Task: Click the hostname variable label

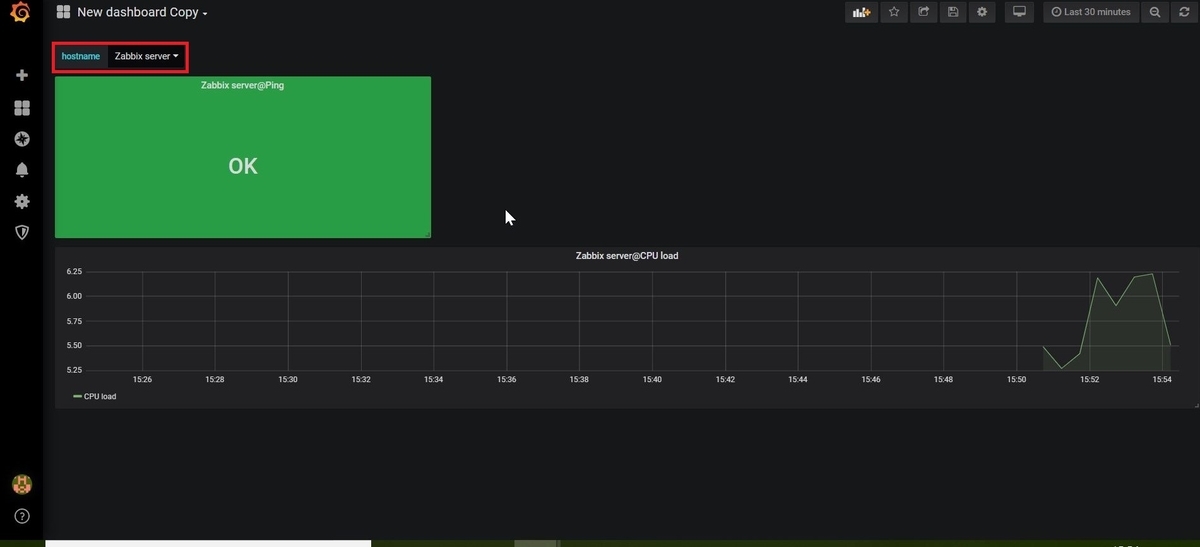Action: 81,56
